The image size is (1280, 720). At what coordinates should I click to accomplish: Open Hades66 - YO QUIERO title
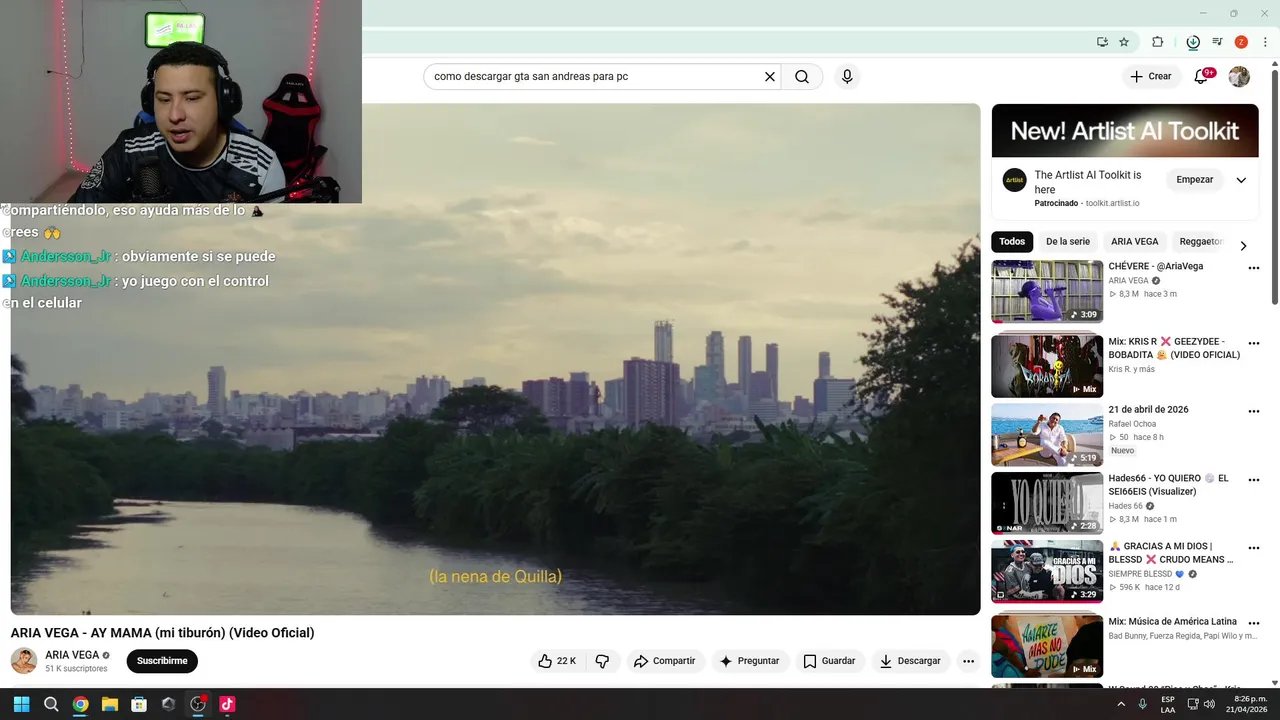(1168, 485)
